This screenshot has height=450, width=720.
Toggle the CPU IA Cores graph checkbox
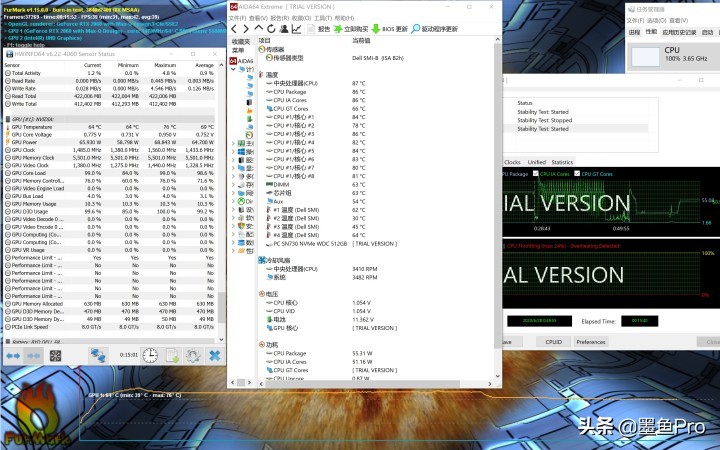click(535, 174)
